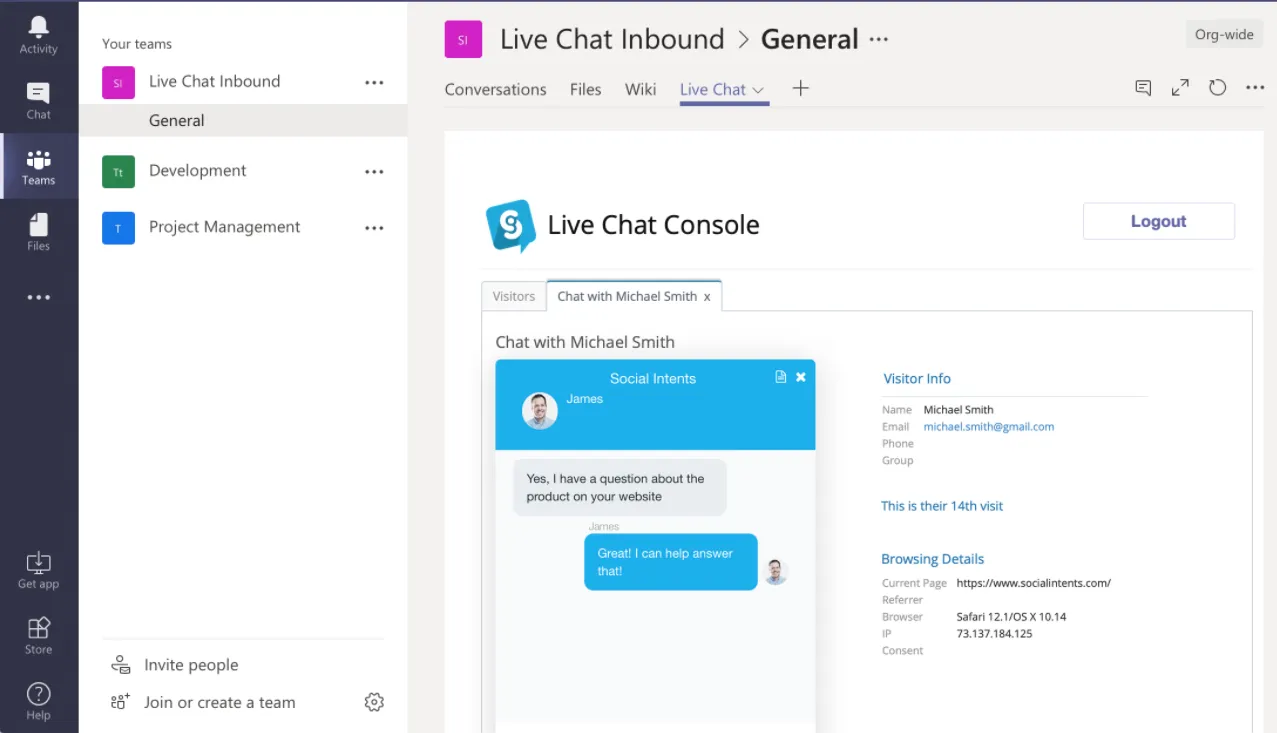This screenshot has width=1277, height=733.
Task: Open more tab options ellipsis at top right
Action: 1255,88
